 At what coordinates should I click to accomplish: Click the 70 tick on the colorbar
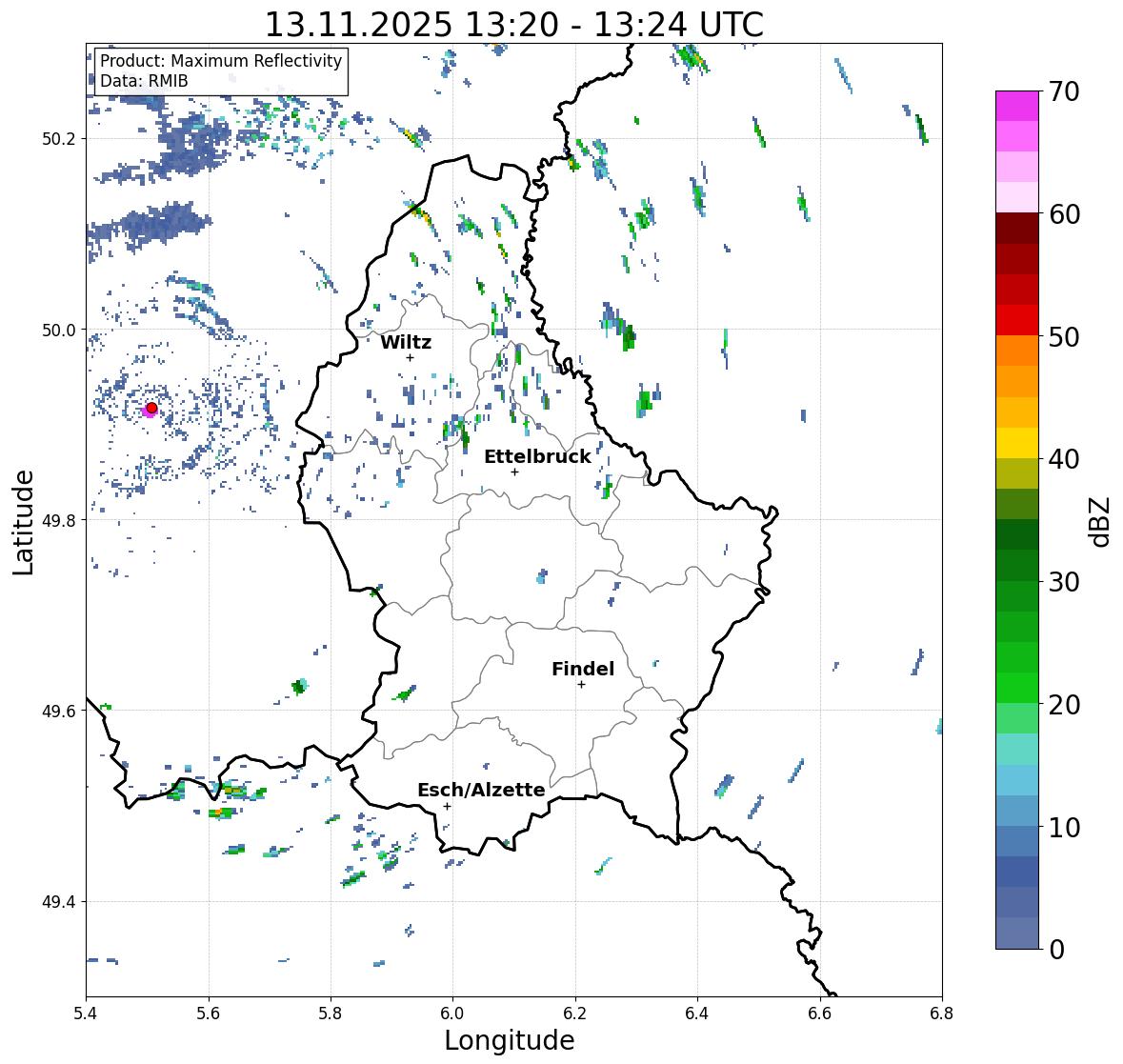coord(1064,91)
